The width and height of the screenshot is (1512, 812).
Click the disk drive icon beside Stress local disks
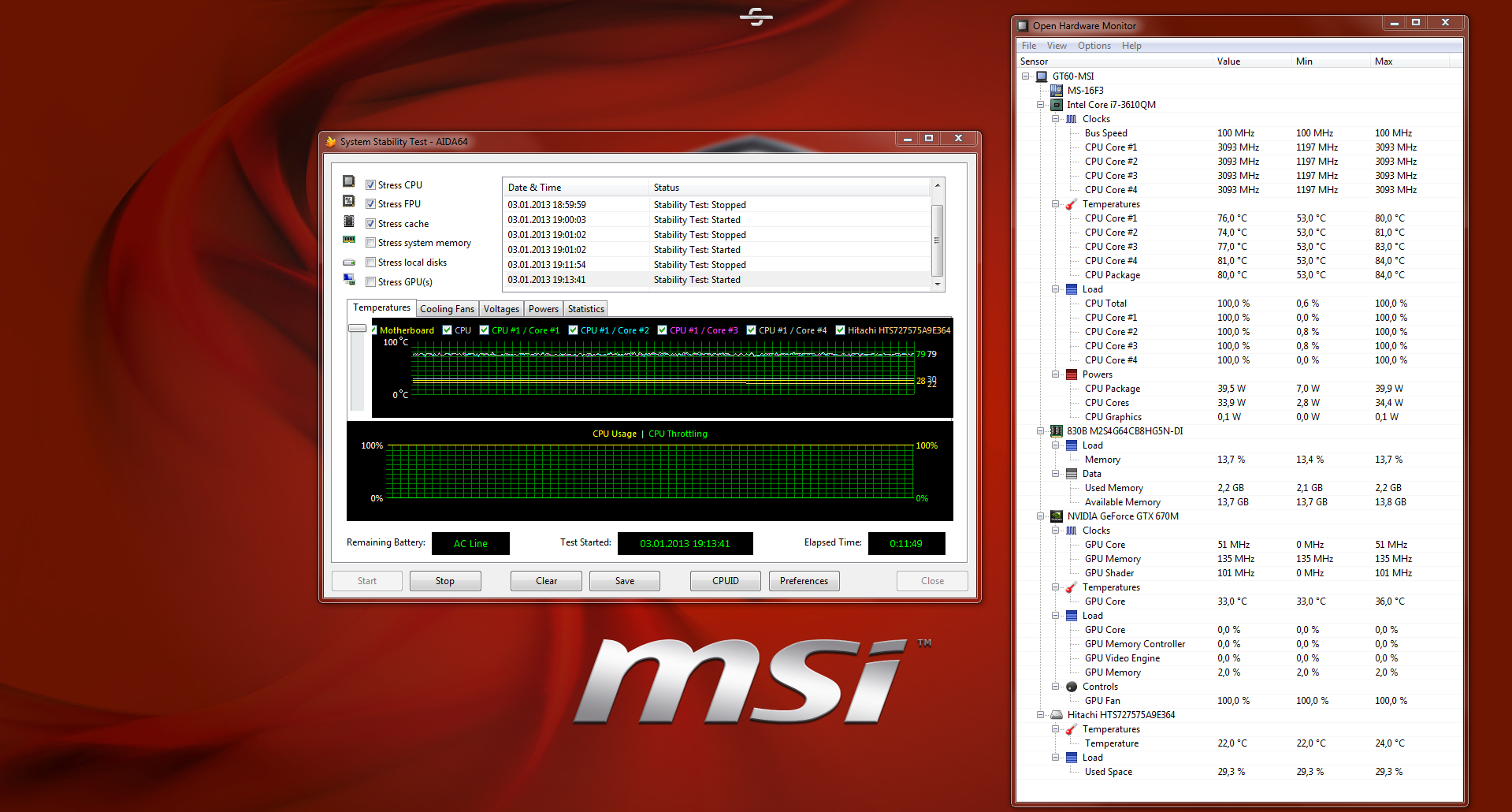point(349,262)
